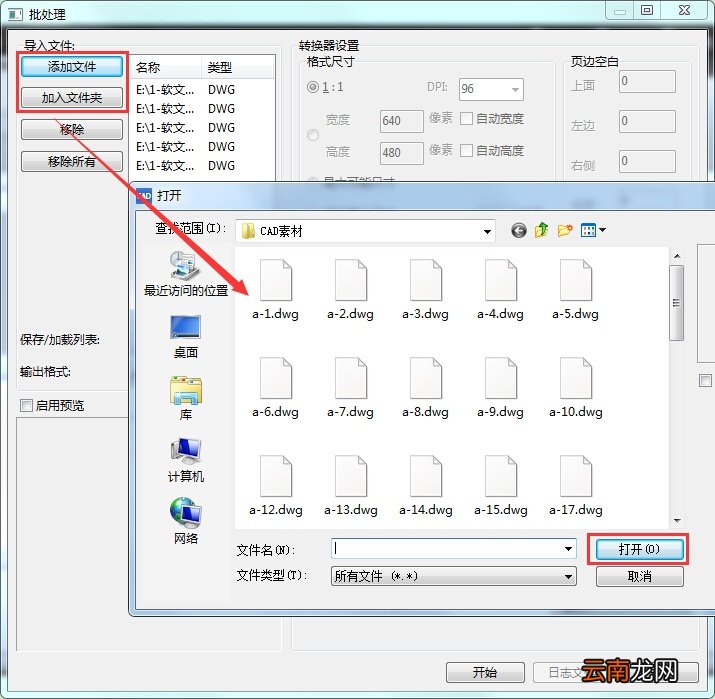The width and height of the screenshot is (715, 699).
Task: Select file a-4.dwg
Action: [x=500, y=290]
